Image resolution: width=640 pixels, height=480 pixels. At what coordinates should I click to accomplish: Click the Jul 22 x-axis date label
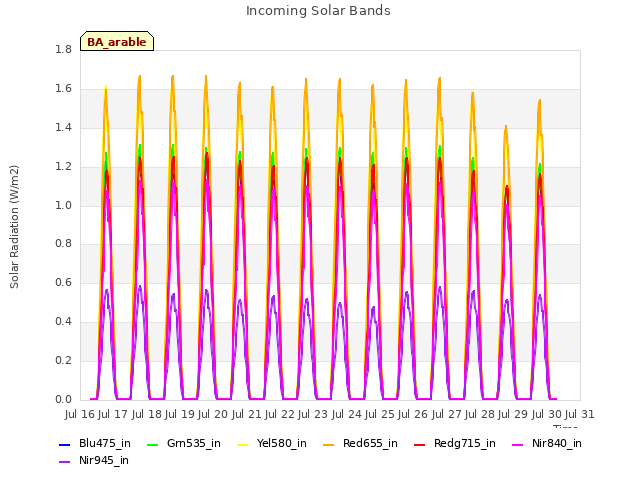click(280, 414)
